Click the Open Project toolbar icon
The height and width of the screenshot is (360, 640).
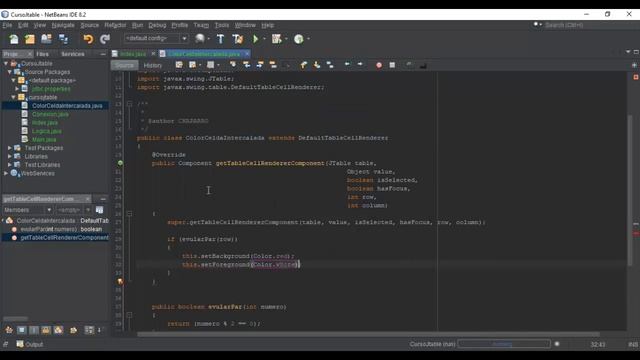tap(46, 39)
